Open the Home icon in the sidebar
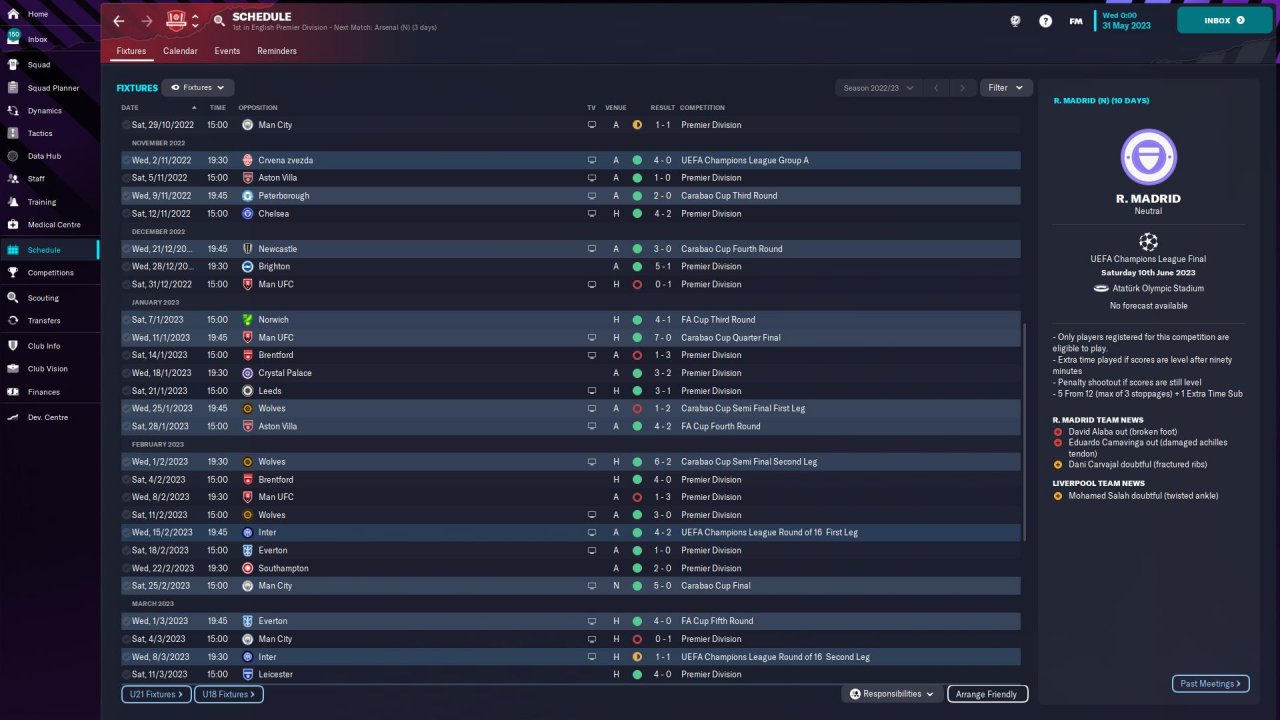 tap(13, 14)
